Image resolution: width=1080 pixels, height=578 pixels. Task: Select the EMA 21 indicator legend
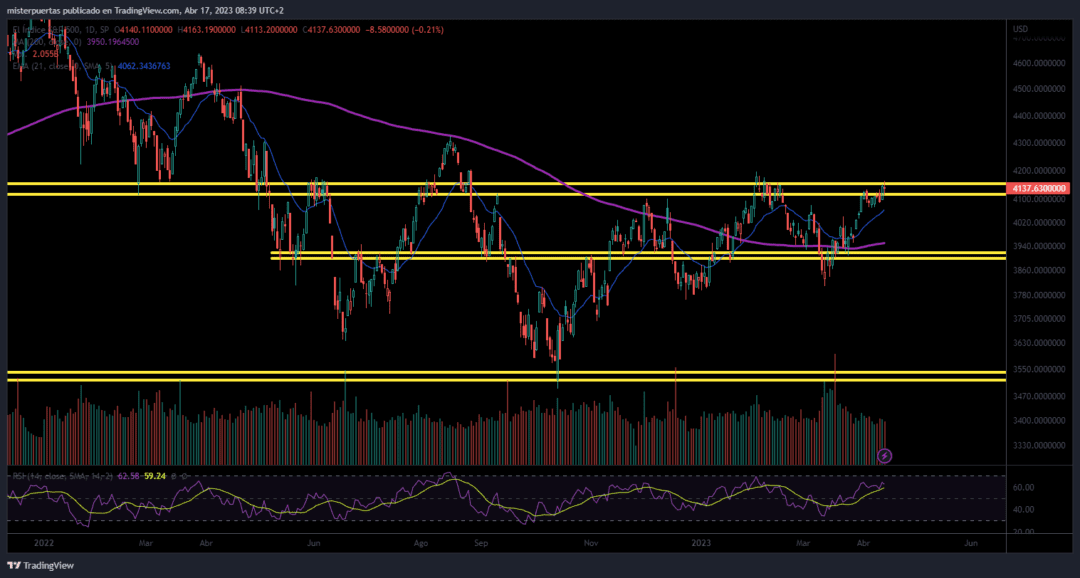point(91,66)
